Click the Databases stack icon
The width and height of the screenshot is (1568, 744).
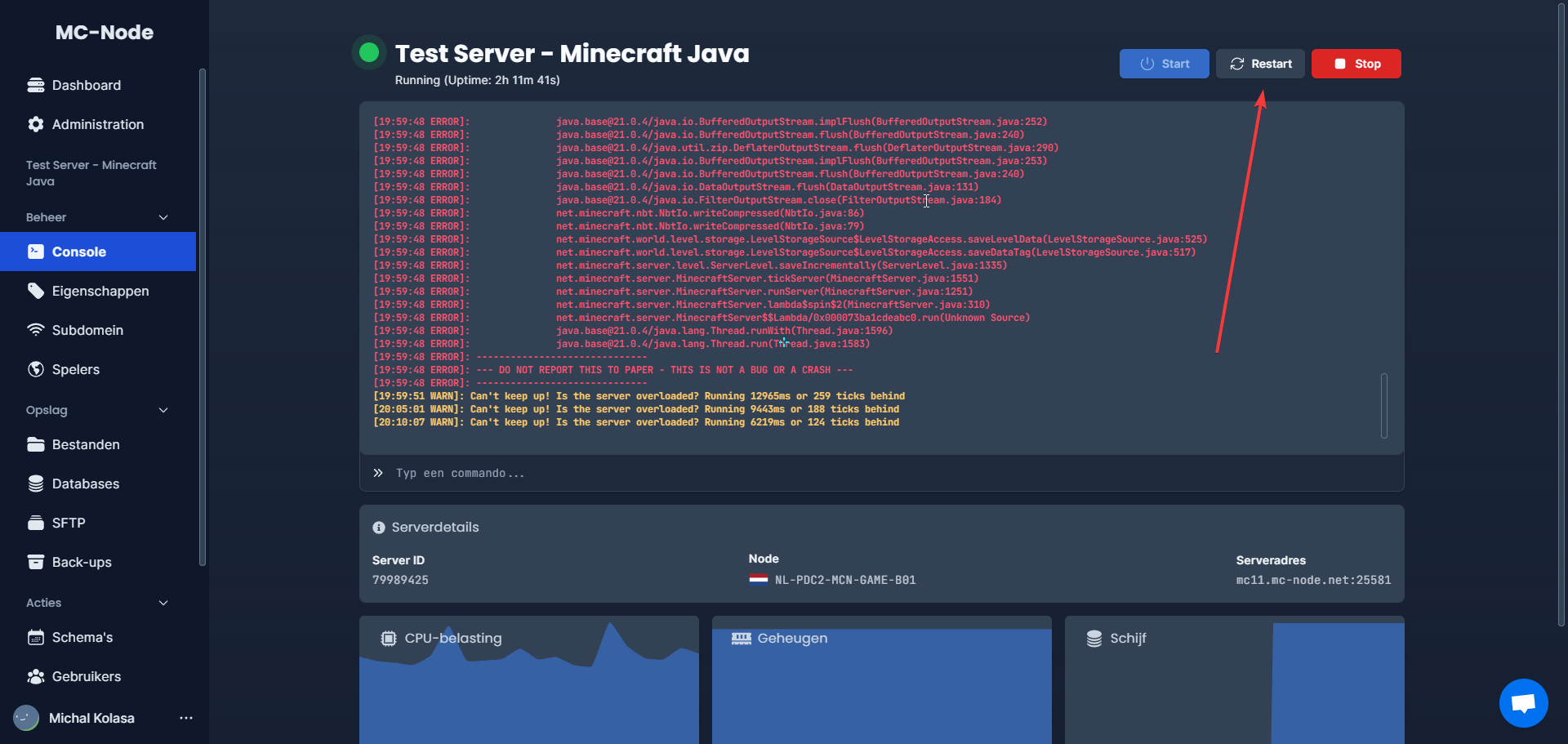(x=36, y=483)
